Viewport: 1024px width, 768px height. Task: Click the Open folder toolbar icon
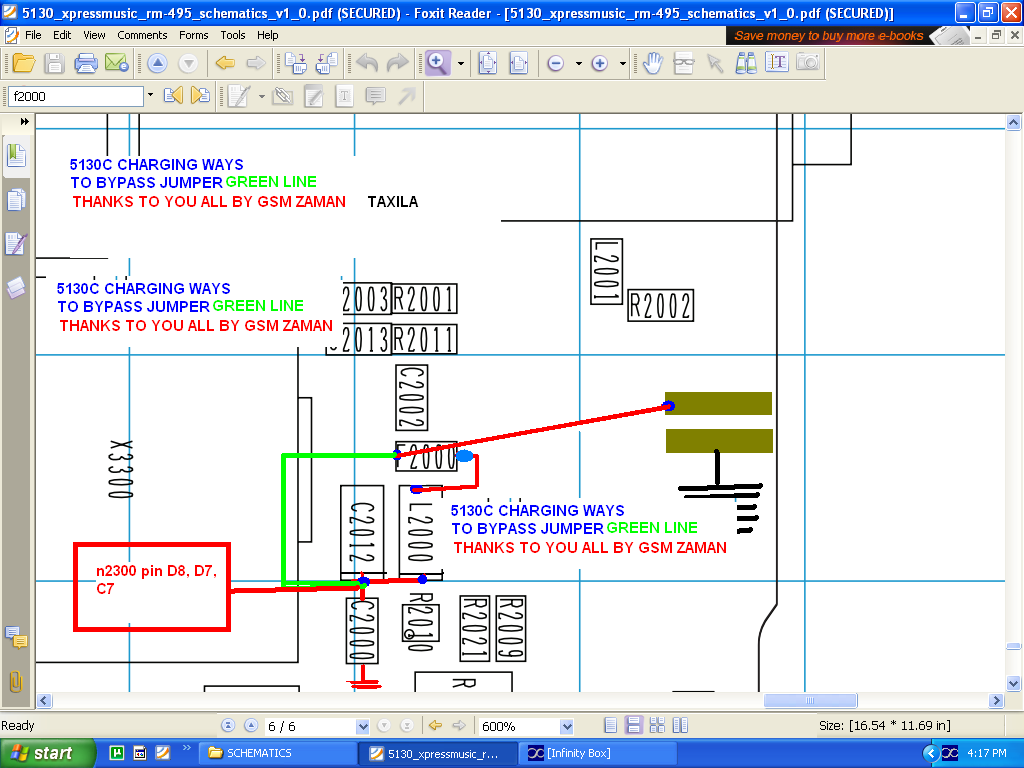click(24, 63)
